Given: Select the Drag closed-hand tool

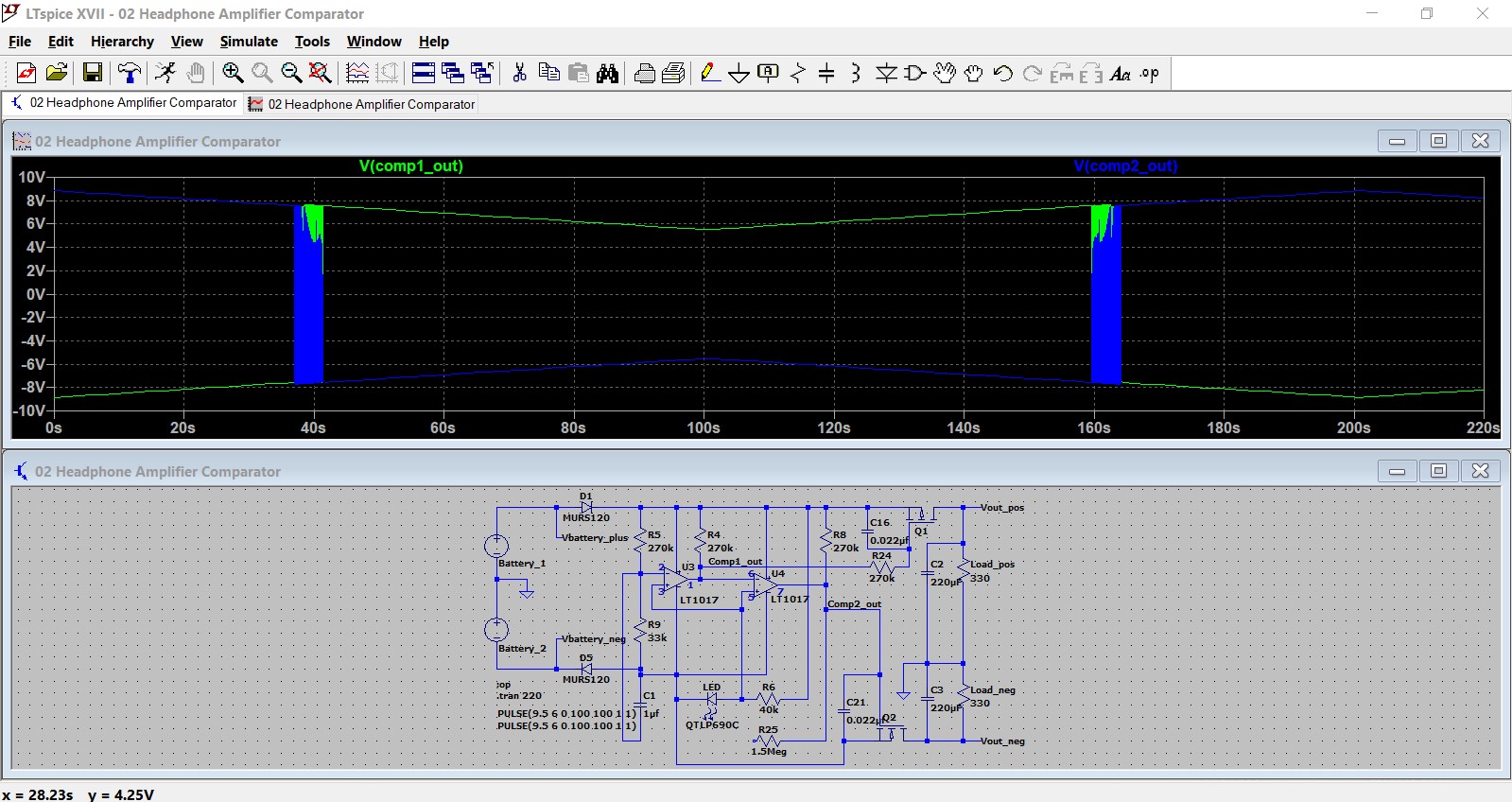Looking at the screenshot, I should click(974, 73).
